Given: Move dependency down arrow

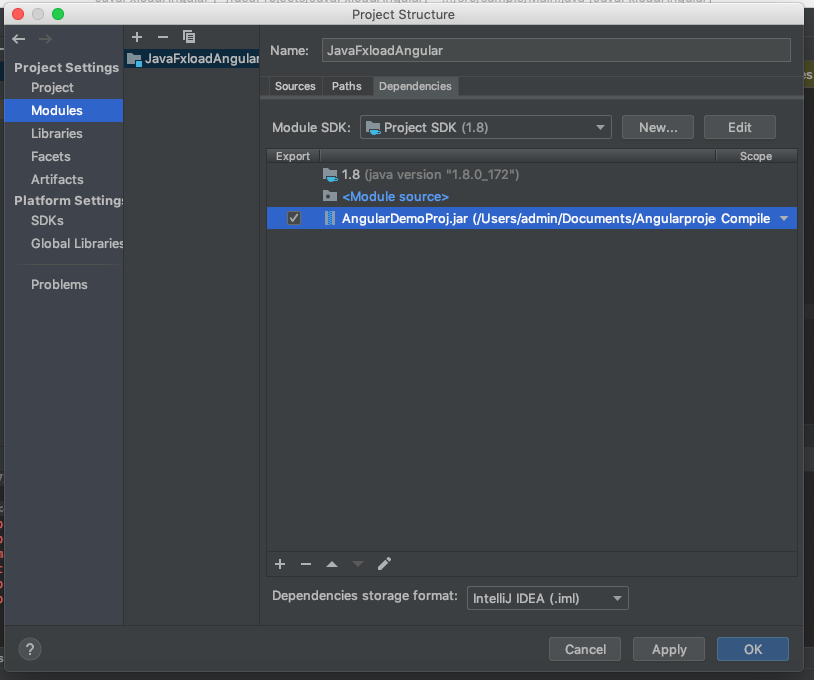Looking at the screenshot, I should coord(358,564).
